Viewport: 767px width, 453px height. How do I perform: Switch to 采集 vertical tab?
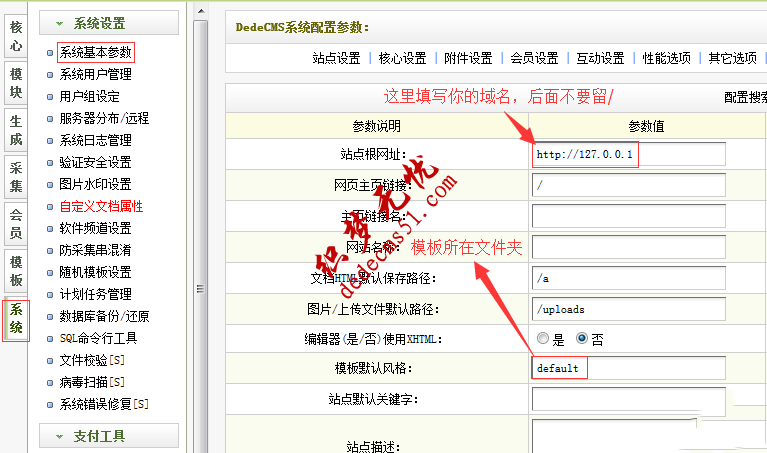[16, 177]
